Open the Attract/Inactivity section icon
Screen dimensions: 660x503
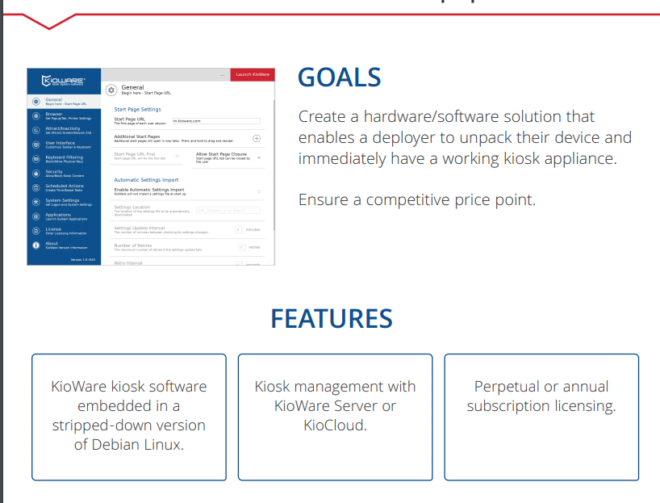tap(36, 130)
